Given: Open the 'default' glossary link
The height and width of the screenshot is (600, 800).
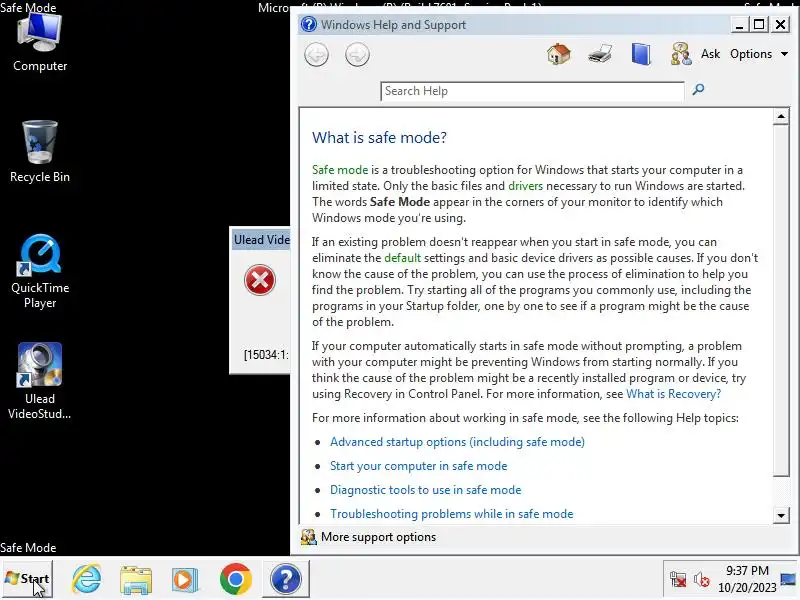Looking at the screenshot, I should tap(403, 258).
